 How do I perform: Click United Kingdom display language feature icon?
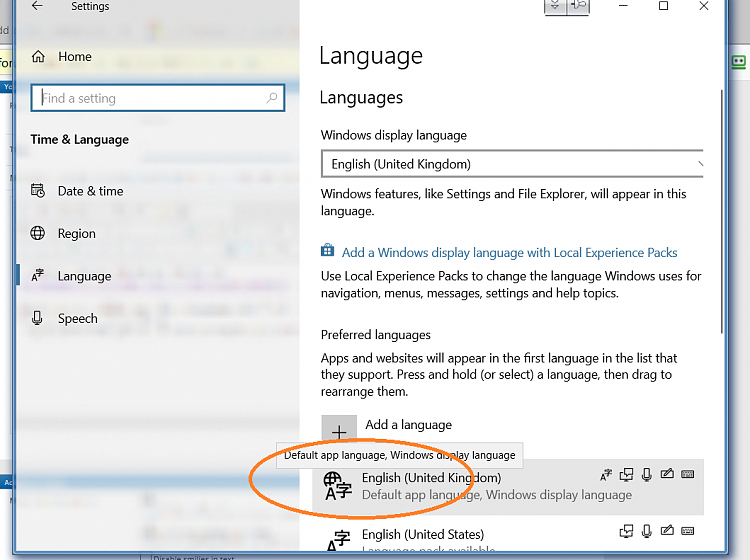coord(606,474)
